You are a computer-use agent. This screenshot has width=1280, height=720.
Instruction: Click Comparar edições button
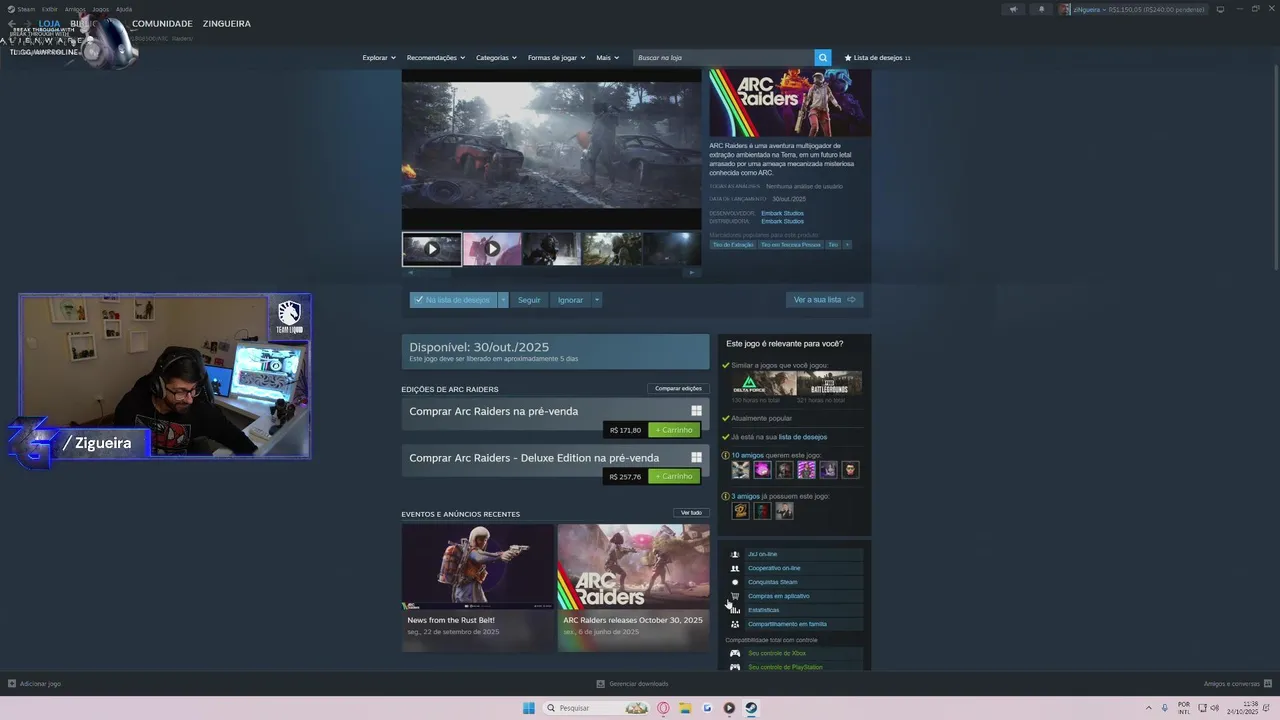[678, 388]
